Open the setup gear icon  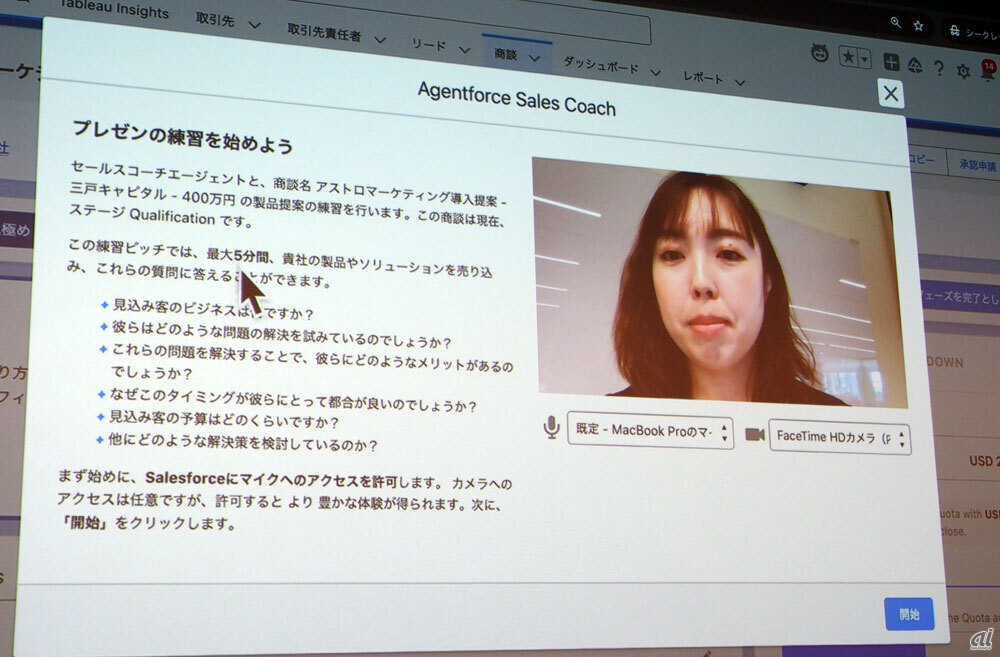click(963, 71)
